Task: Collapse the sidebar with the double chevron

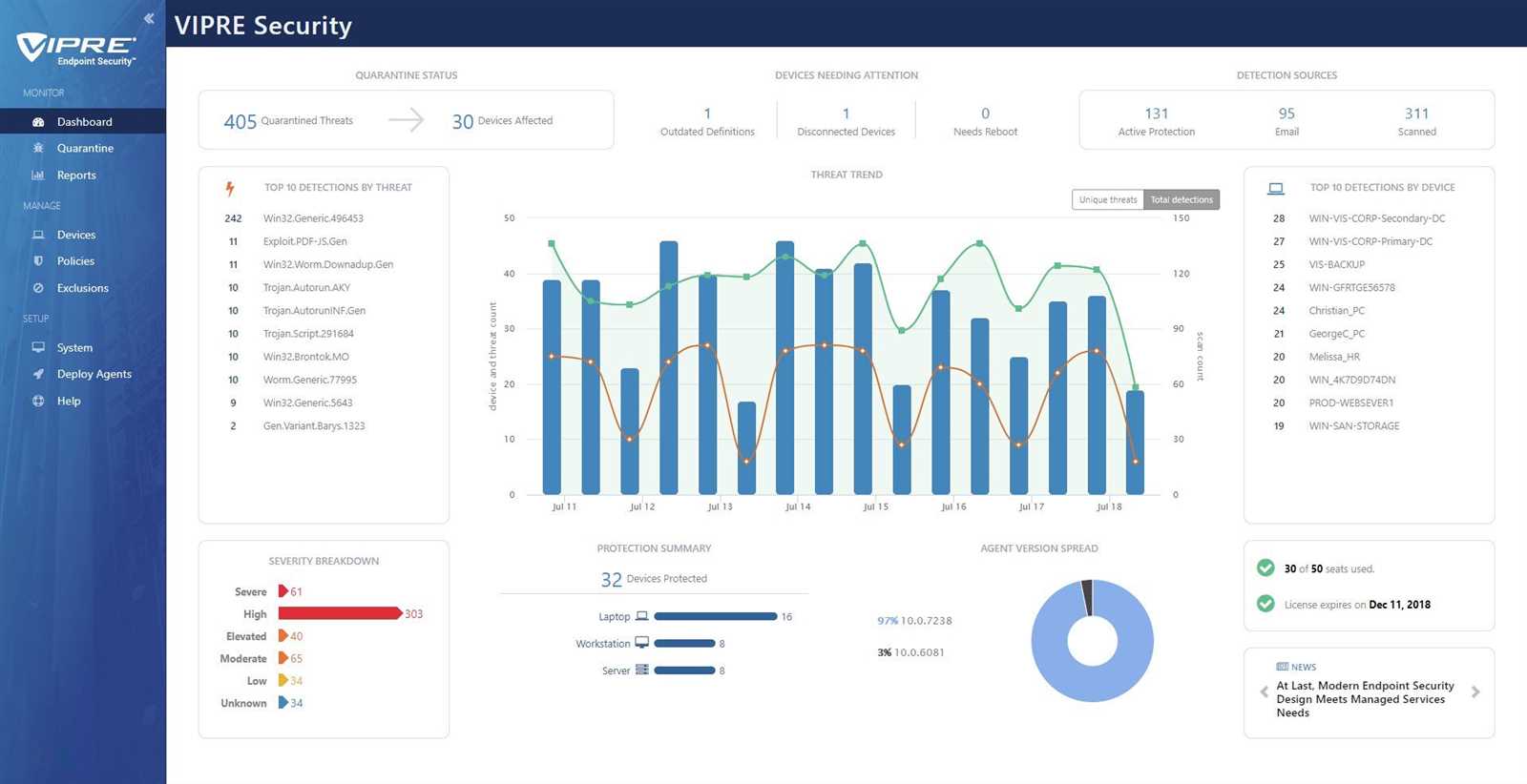Action: coord(149,18)
